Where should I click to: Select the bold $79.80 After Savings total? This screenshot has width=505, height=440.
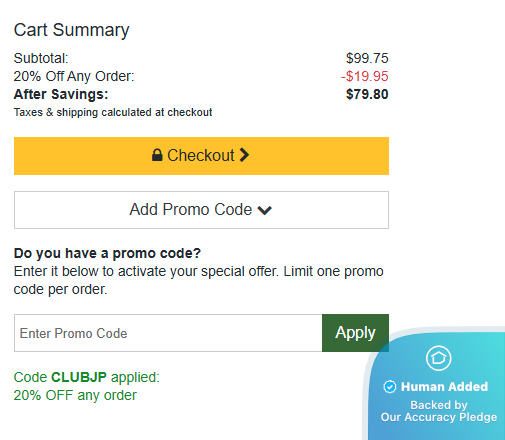[367, 94]
